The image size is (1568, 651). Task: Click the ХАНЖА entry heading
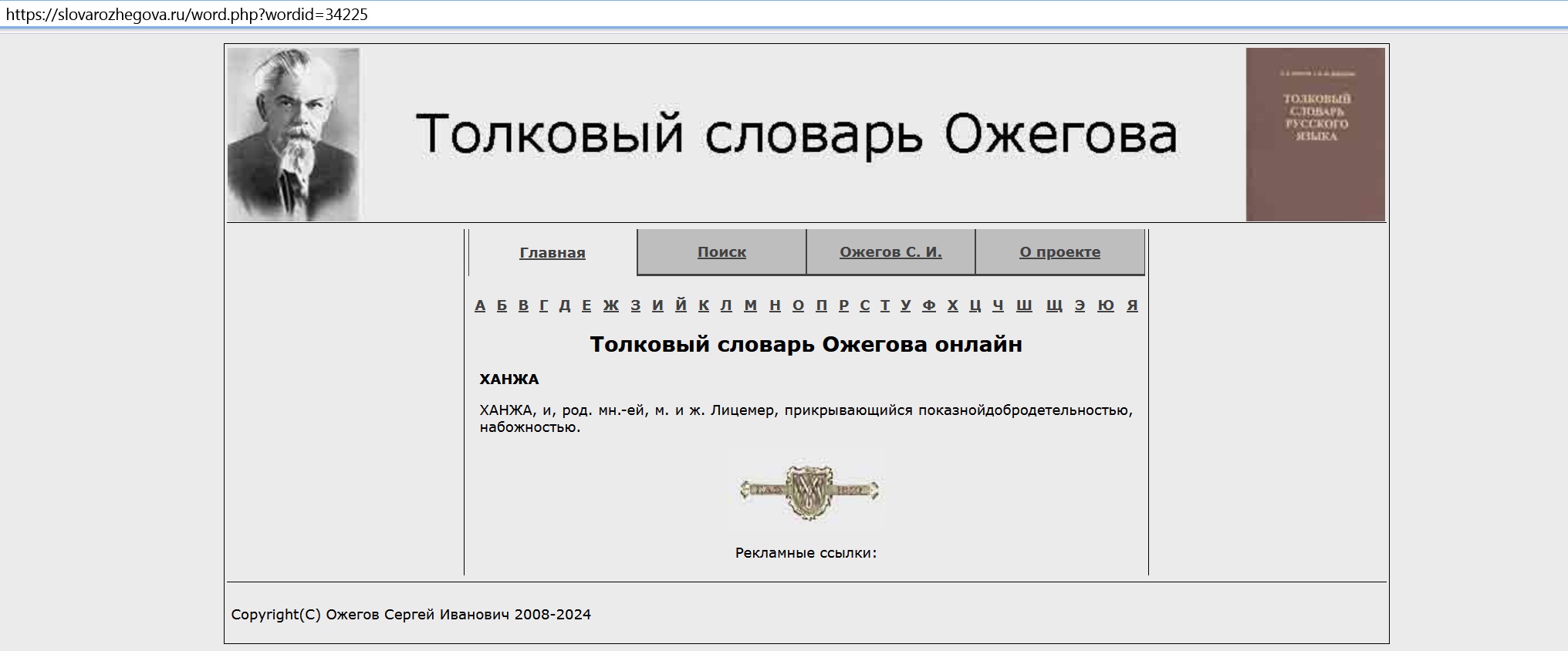509,379
